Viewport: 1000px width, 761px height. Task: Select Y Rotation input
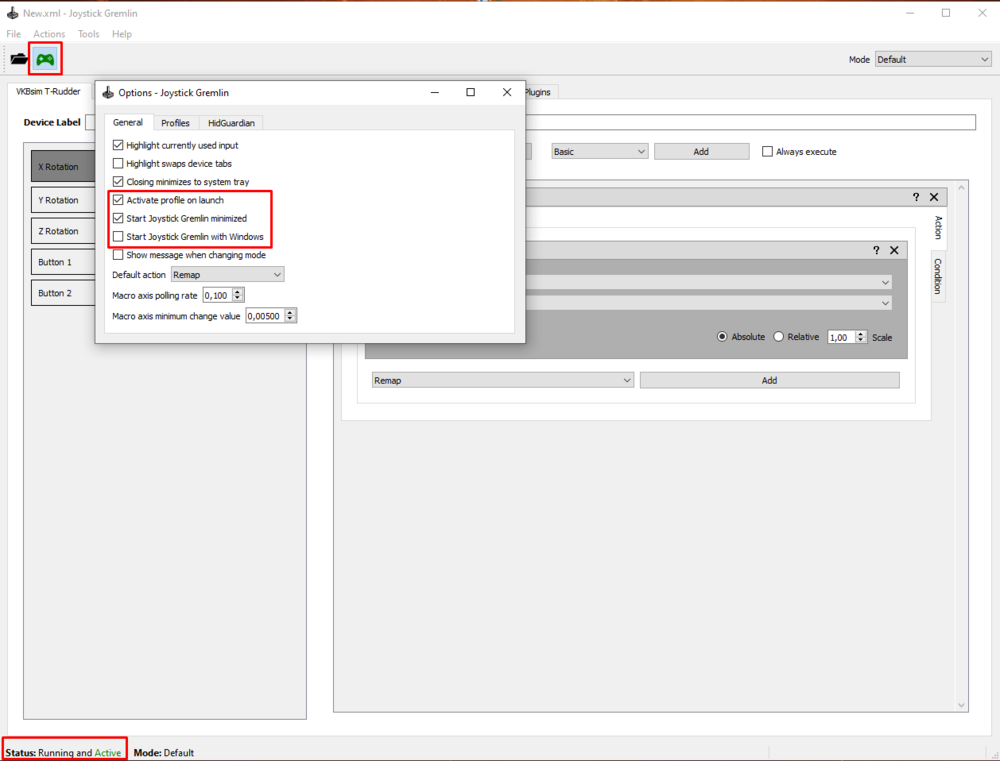click(62, 200)
